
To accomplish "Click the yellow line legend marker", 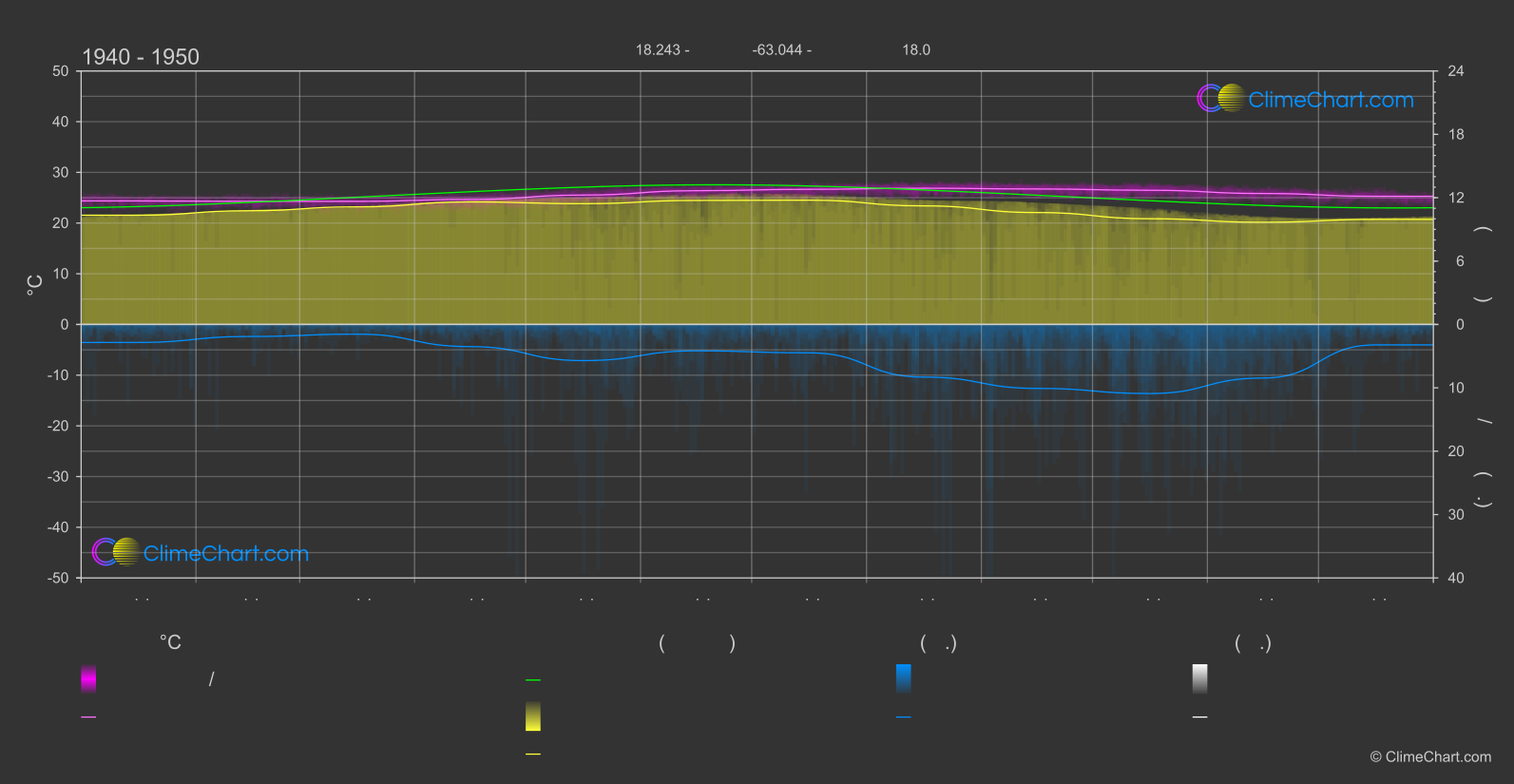I will [533, 755].
